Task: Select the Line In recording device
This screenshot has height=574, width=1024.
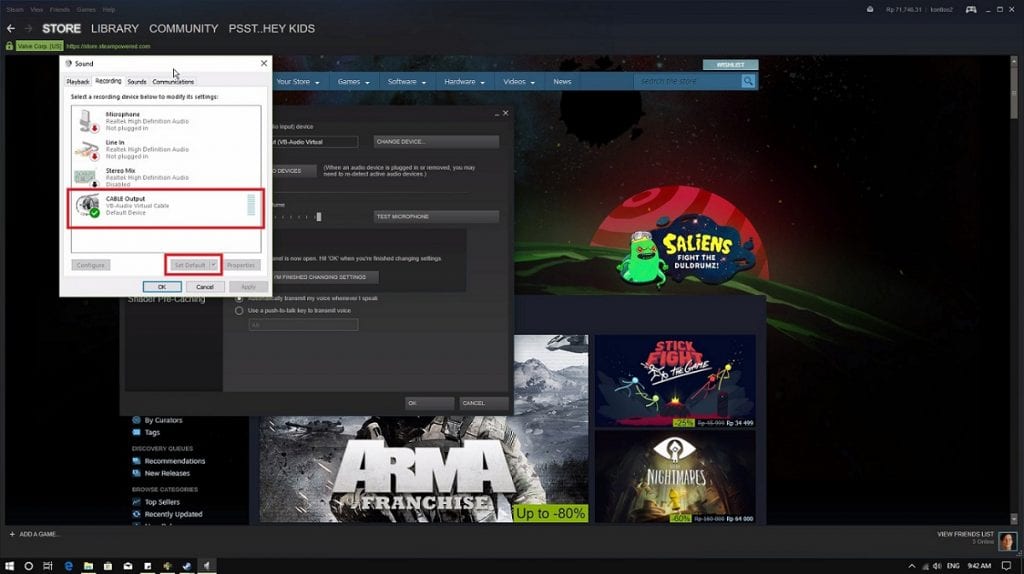Action: coord(166,149)
